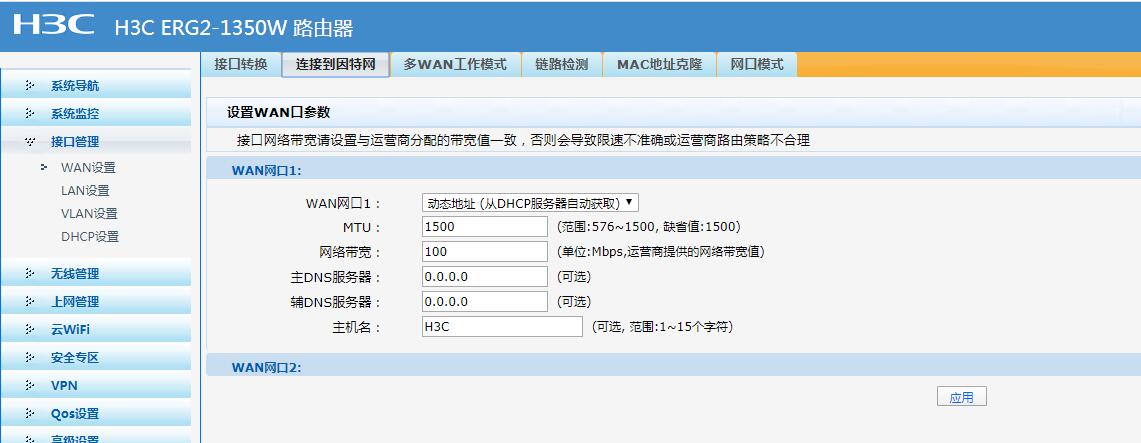Expand the 上网管理 section
1141x443 pixels.
(95, 301)
